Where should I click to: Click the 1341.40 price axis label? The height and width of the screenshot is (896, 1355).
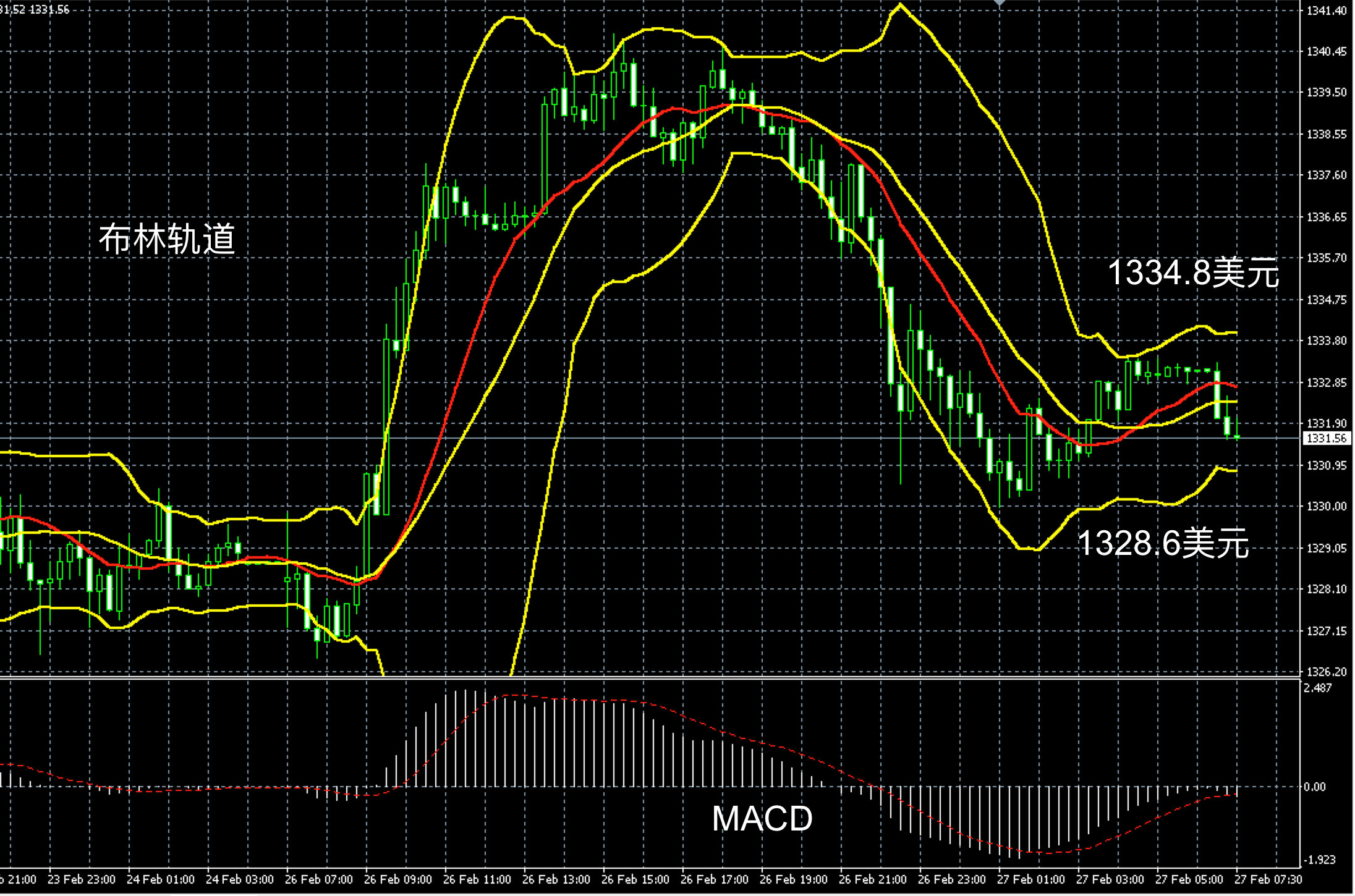point(1327,11)
